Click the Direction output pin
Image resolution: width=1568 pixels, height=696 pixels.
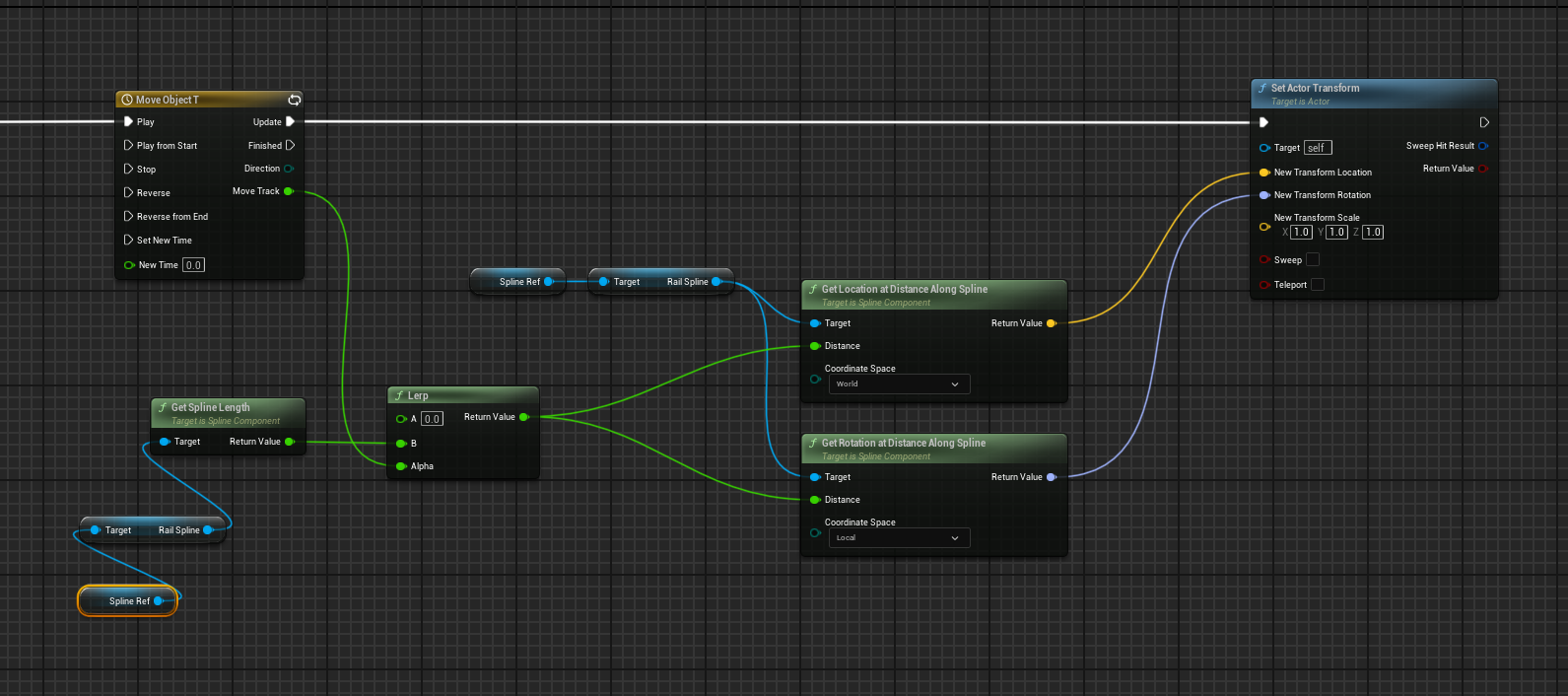289,169
